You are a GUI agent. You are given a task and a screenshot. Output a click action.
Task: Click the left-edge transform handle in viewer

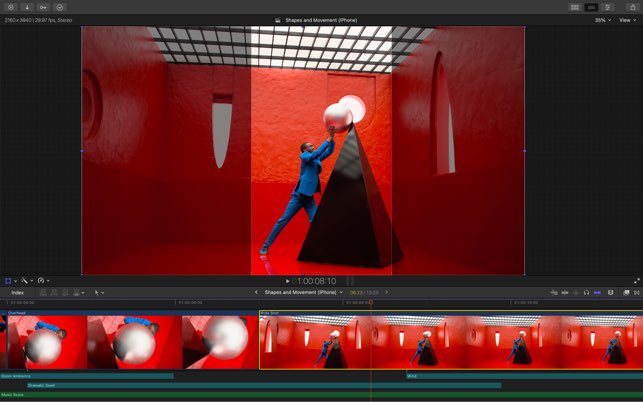82,151
